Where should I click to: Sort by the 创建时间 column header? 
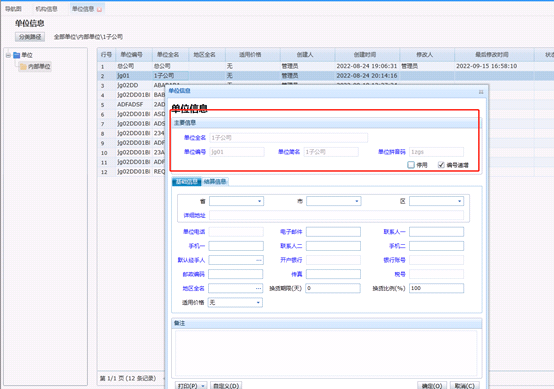click(367, 55)
